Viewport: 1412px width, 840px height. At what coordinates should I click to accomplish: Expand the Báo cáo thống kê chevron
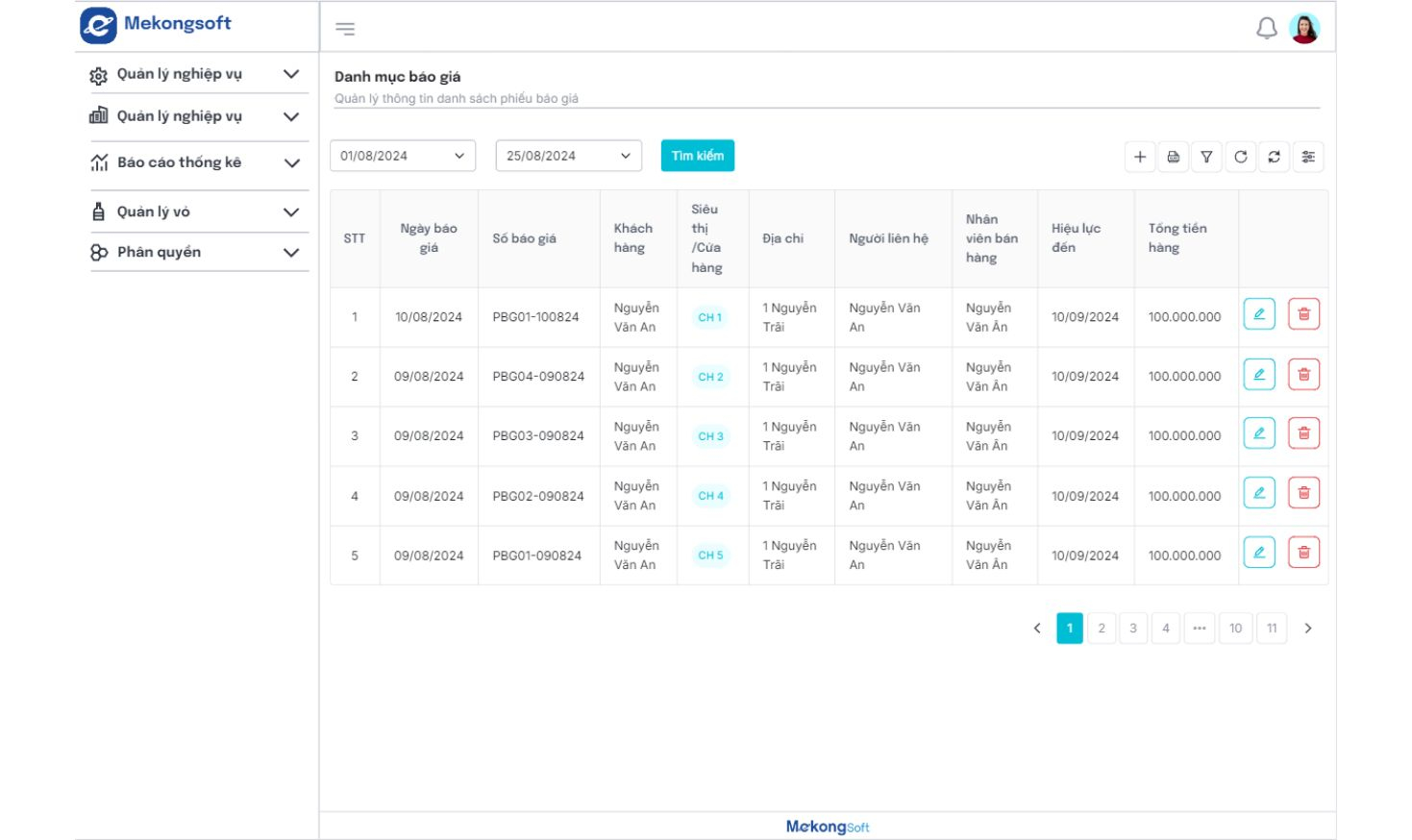[x=291, y=163]
